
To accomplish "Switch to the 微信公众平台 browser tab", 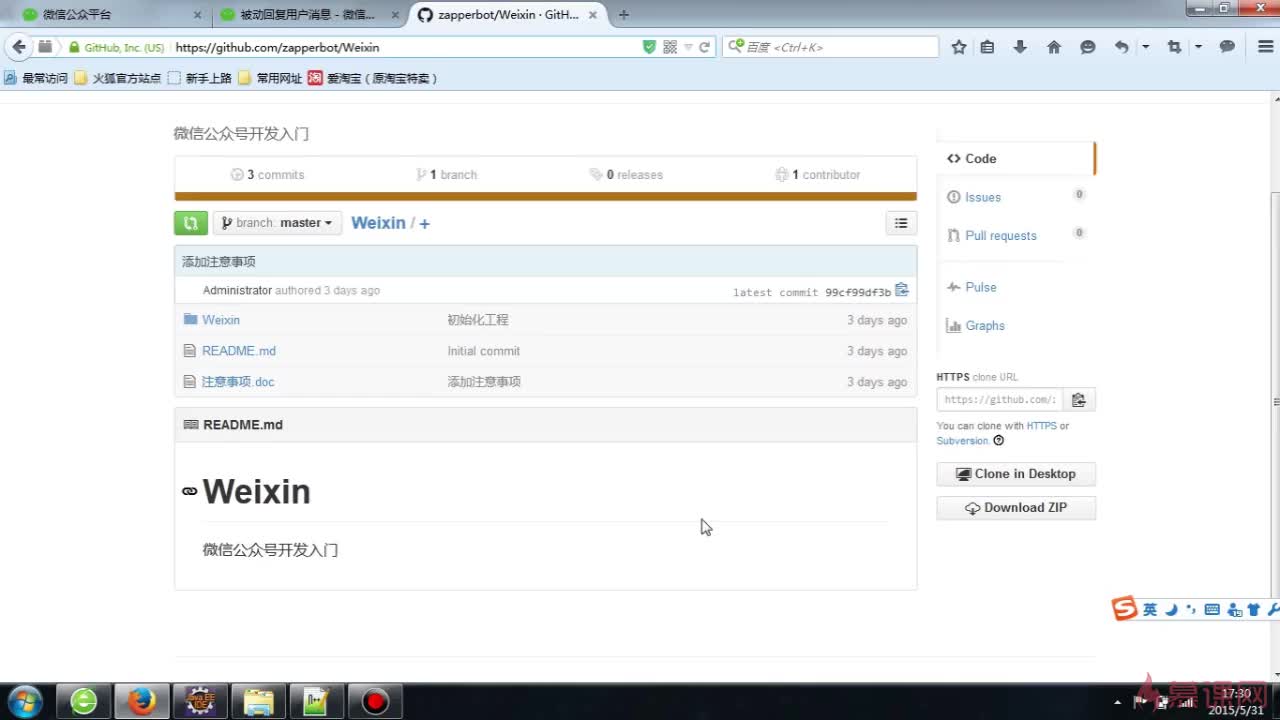I will coord(111,15).
